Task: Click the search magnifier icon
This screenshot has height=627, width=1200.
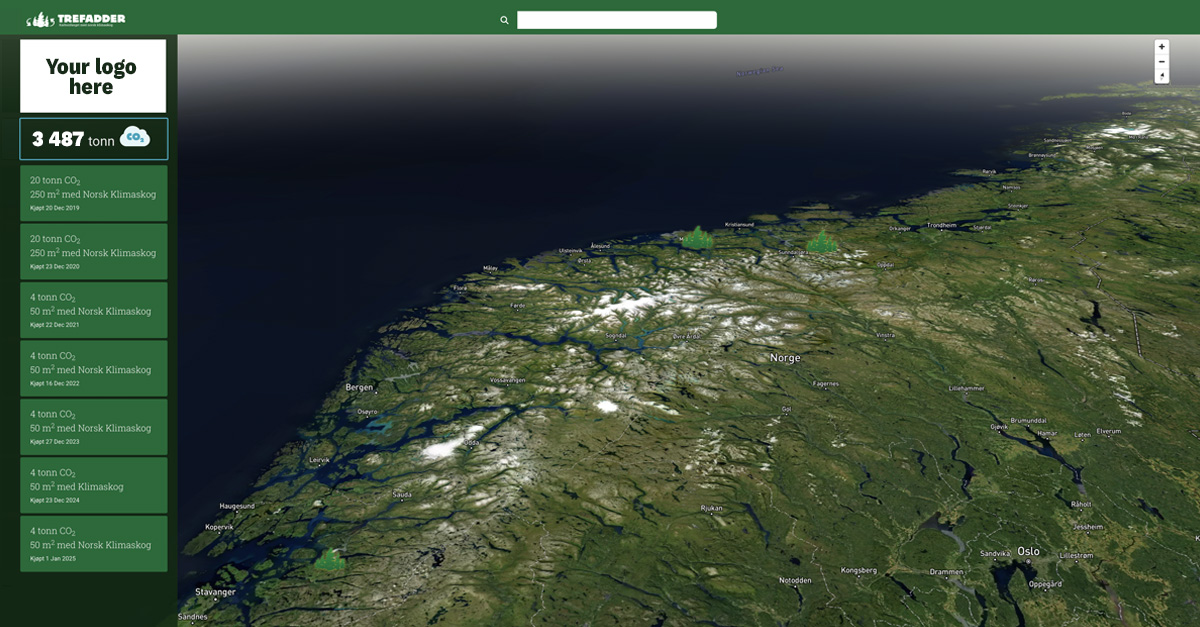Action: (x=504, y=20)
